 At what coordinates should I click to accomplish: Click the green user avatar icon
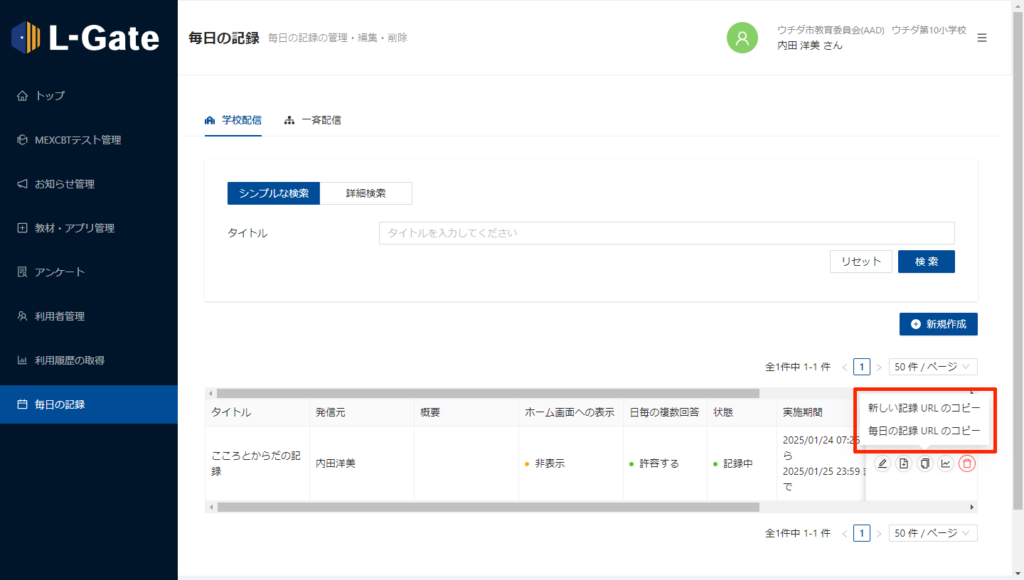pyautogui.click(x=742, y=38)
